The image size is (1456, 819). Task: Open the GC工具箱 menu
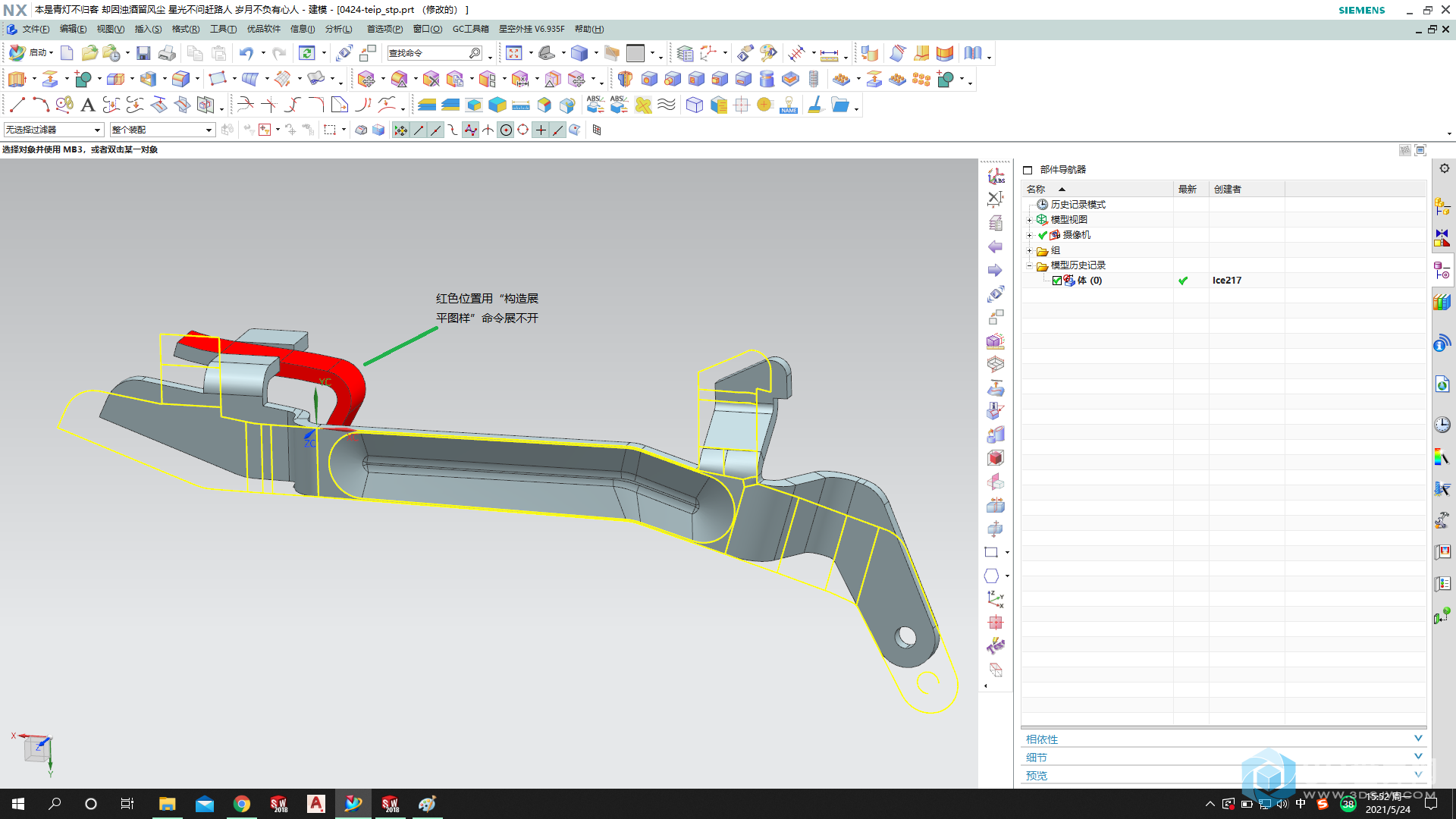(x=470, y=29)
